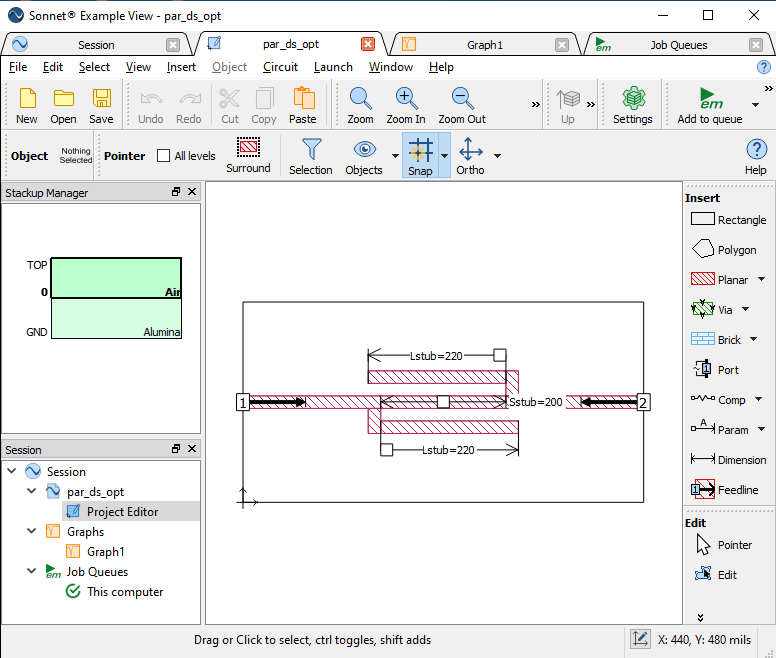Viewport: 776px width, 658px height.
Task: Check the All levels checkbox
Action: click(163, 155)
